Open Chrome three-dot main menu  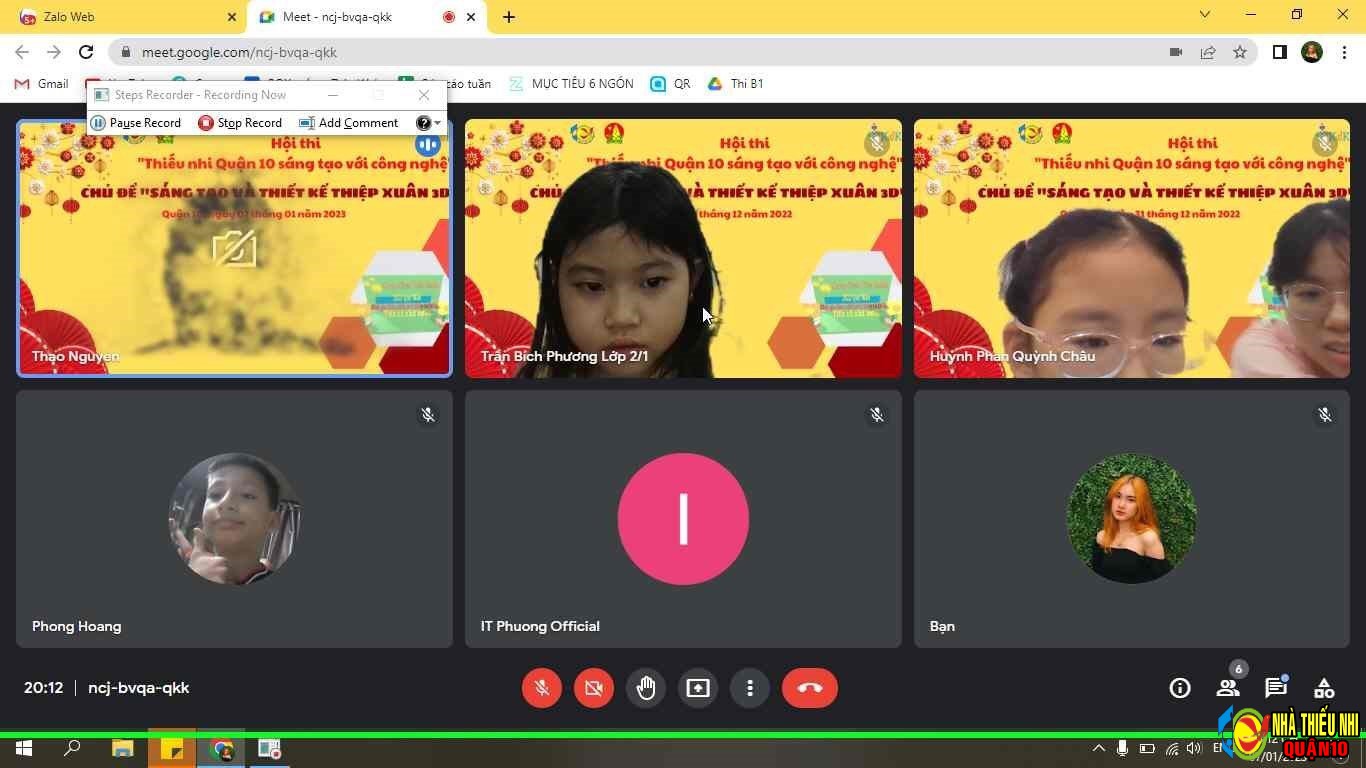tap(1343, 52)
